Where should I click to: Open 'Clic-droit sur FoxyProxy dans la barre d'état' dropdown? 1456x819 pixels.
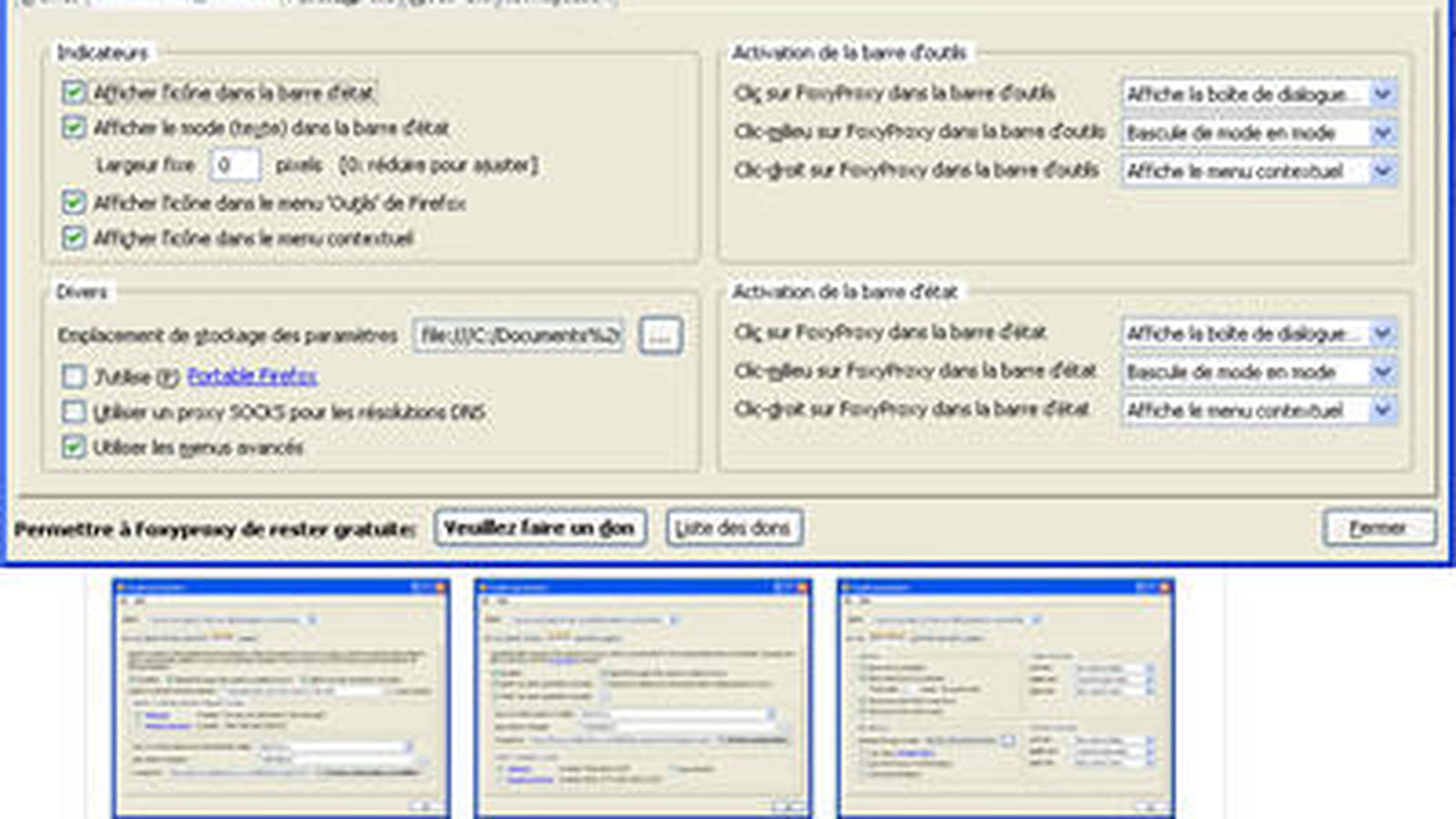[1259, 410]
